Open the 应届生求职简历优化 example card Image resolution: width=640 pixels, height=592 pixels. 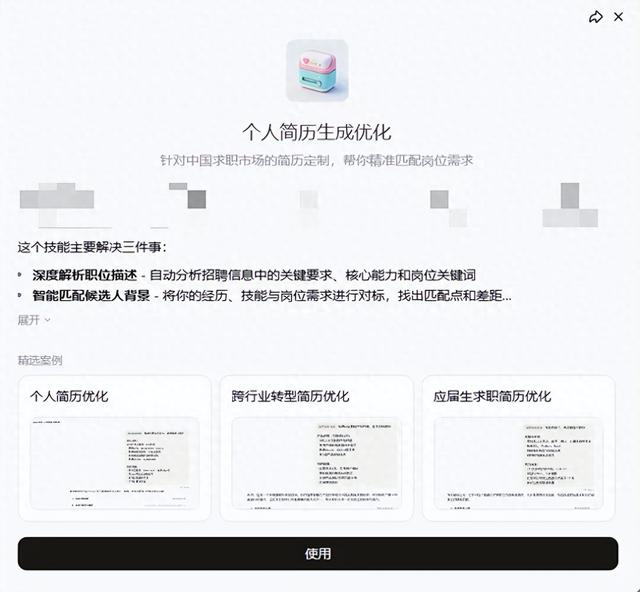click(518, 448)
